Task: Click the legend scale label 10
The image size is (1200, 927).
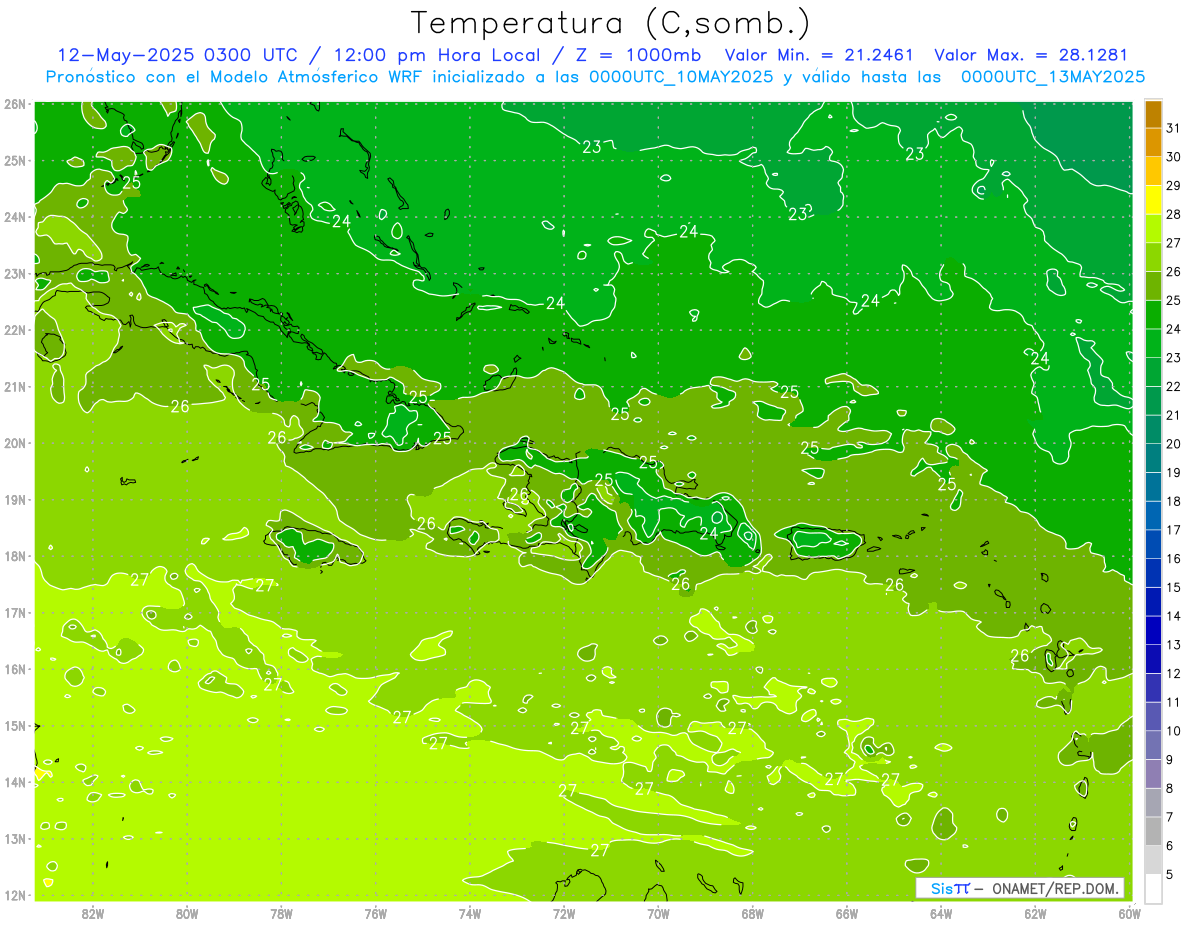Action: pos(1174,731)
